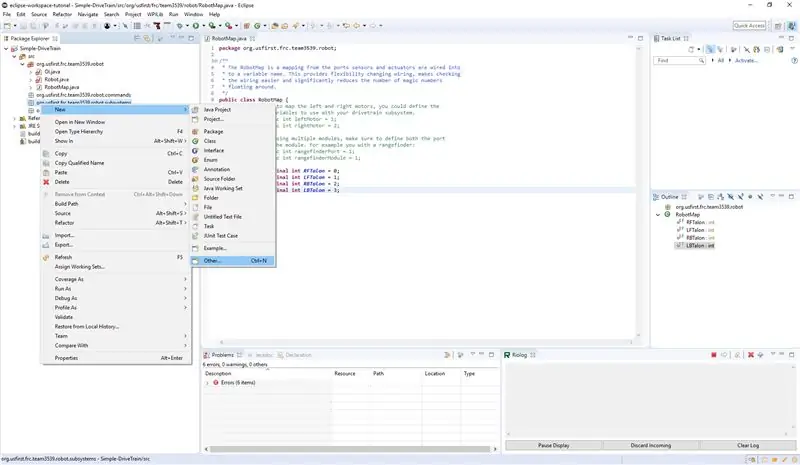Click the Open Perspective icon

coord(778,26)
